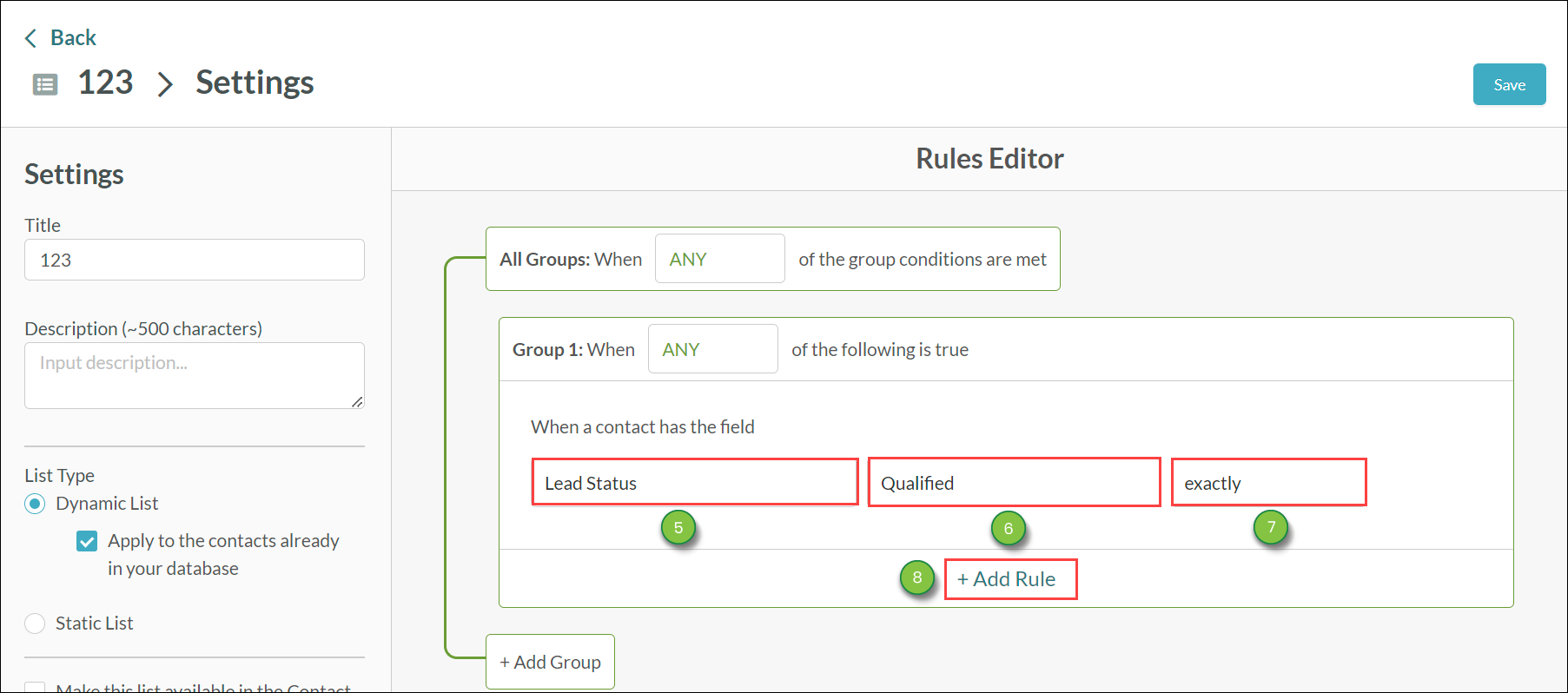Click the + Add Rule link
1568x693 pixels.
point(1011,579)
